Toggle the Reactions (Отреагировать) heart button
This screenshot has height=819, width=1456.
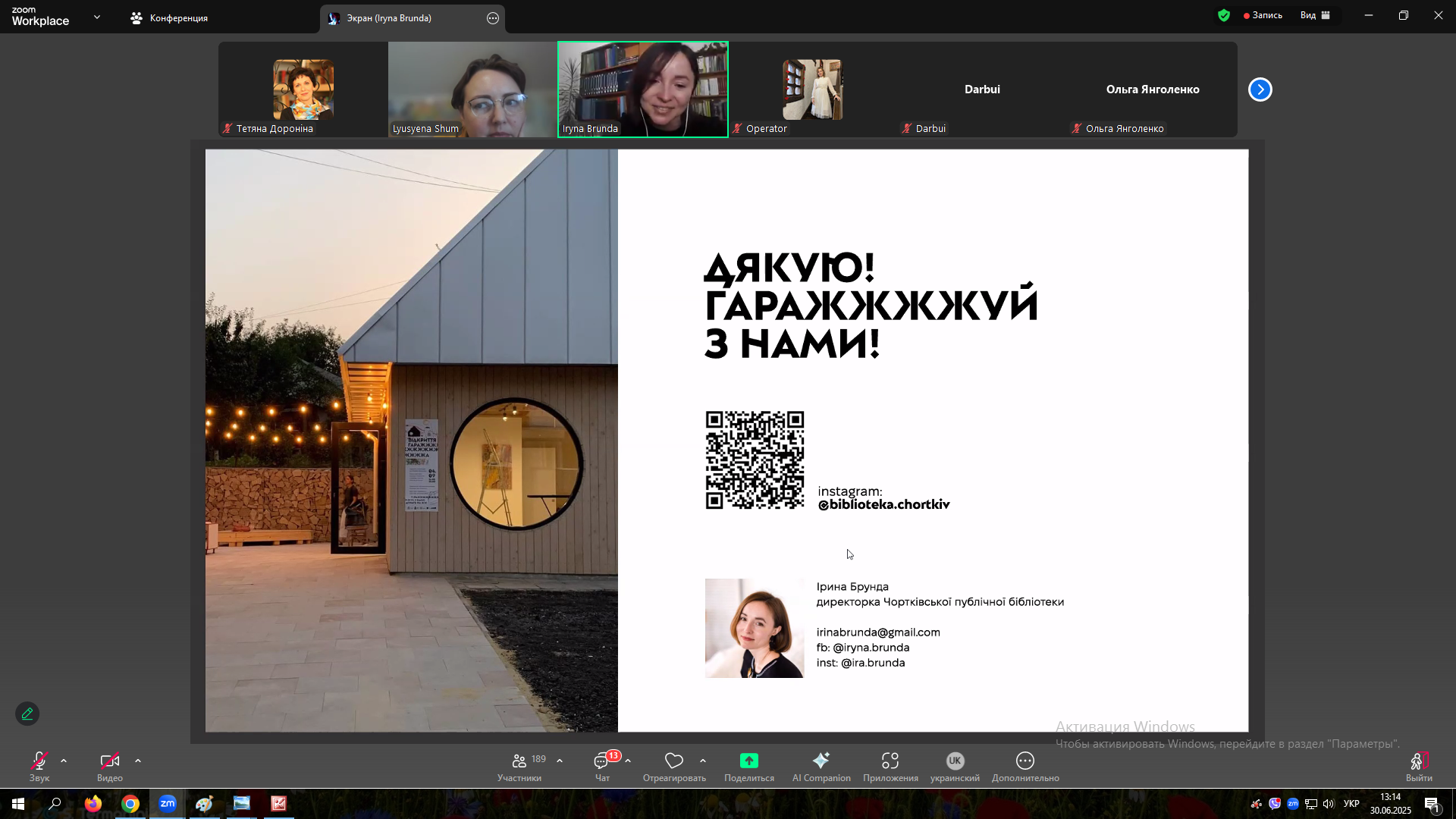click(x=674, y=761)
